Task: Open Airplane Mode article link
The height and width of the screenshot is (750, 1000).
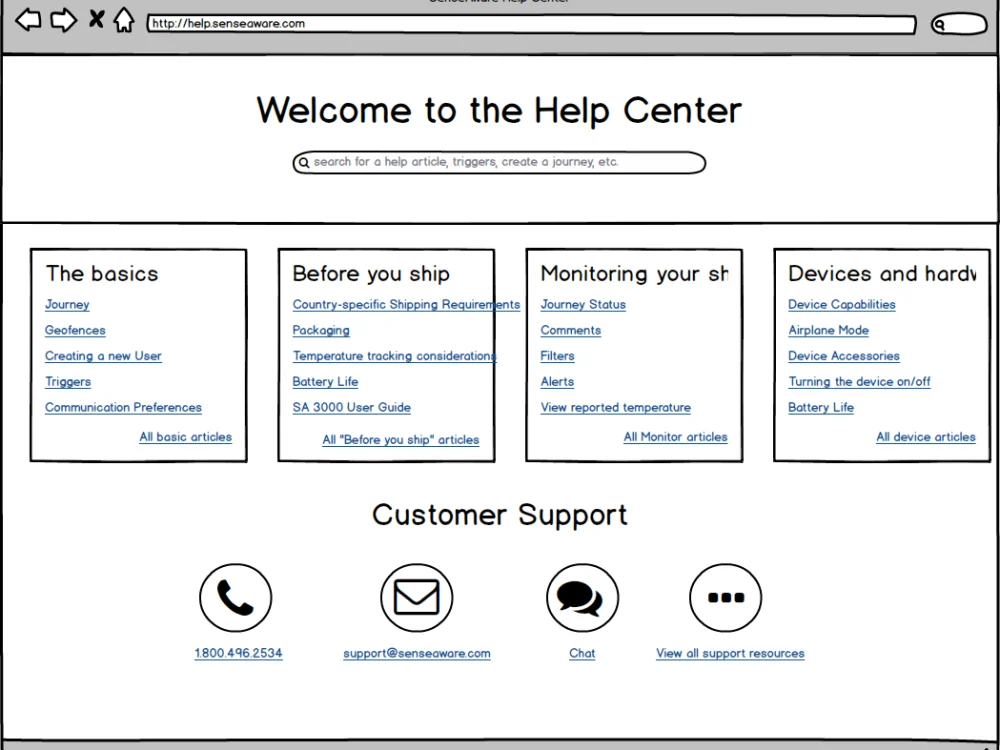Action: coord(828,330)
